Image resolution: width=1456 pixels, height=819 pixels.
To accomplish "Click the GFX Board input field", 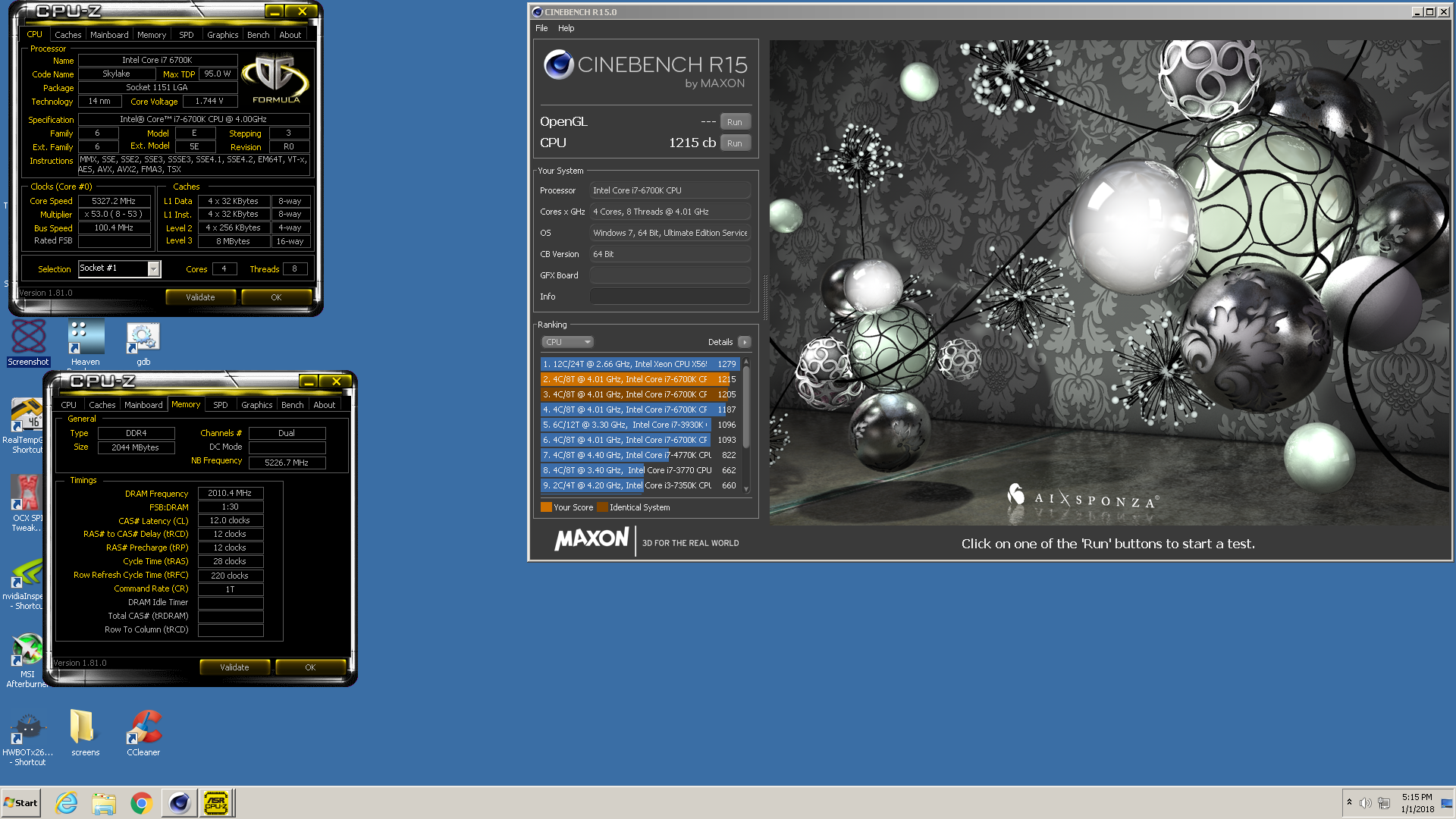I will point(670,275).
